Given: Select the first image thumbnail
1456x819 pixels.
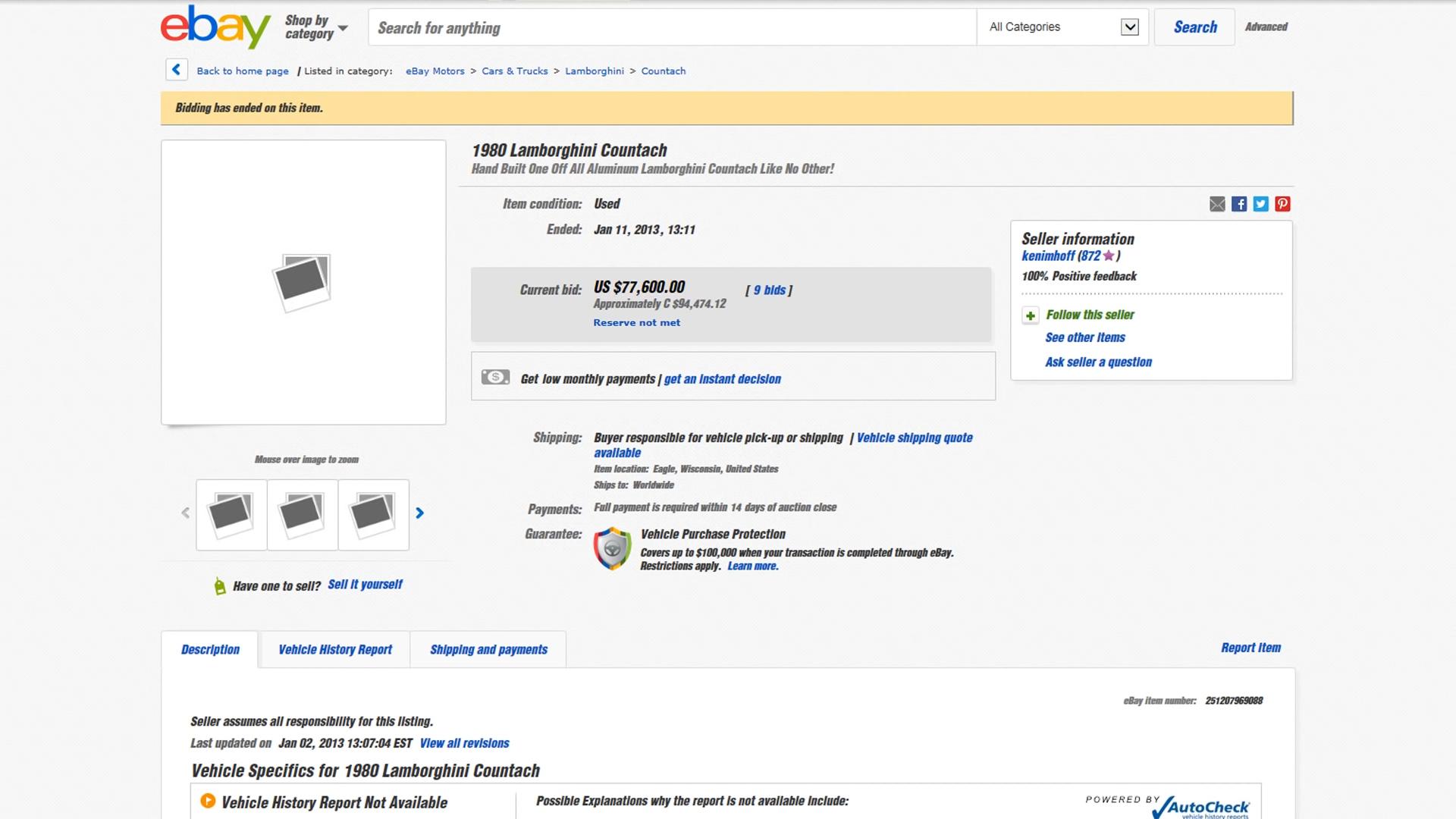Looking at the screenshot, I should [231, 514].
